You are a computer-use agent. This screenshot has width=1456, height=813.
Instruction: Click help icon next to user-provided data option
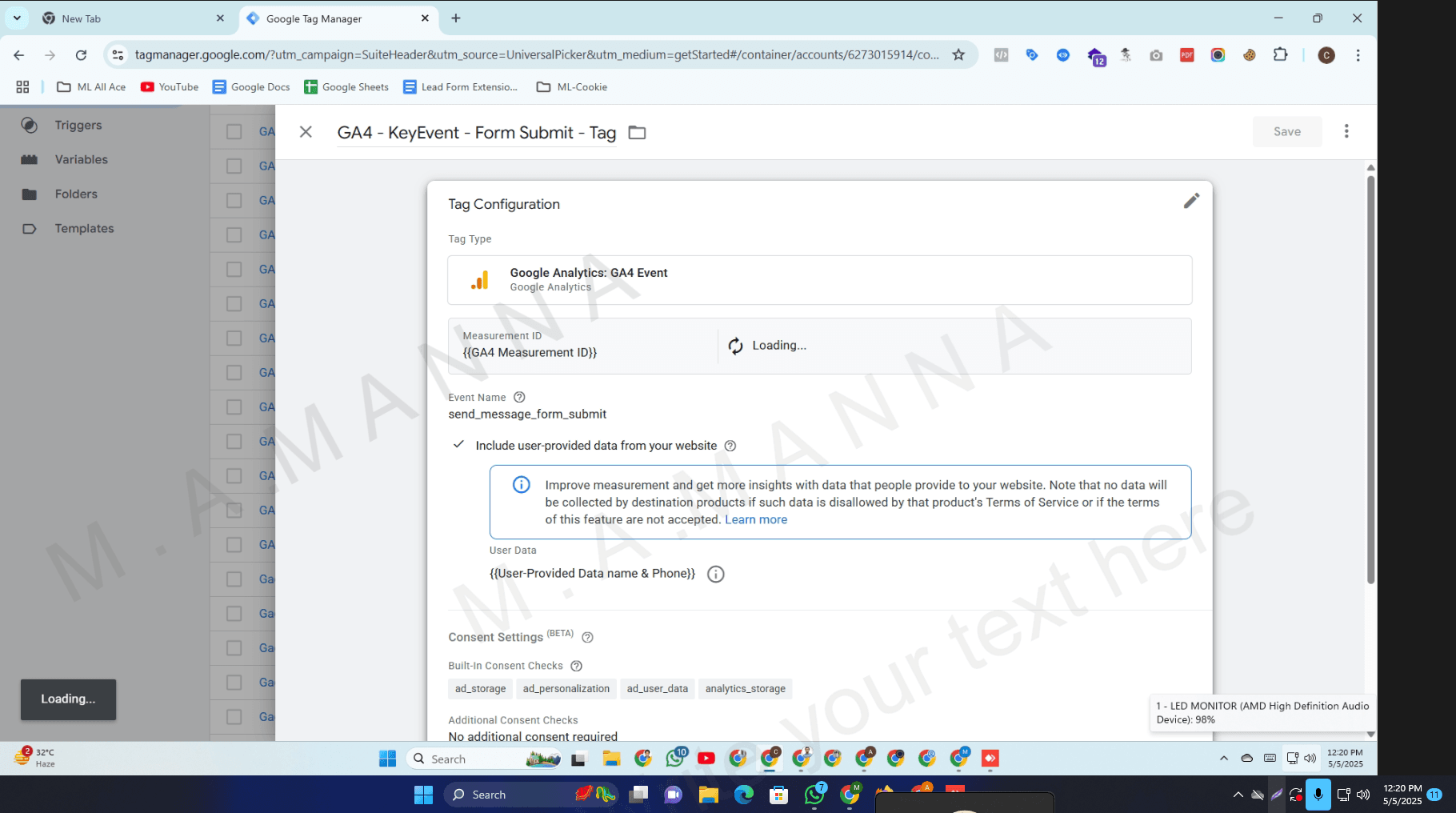click(x=730, y=447)
